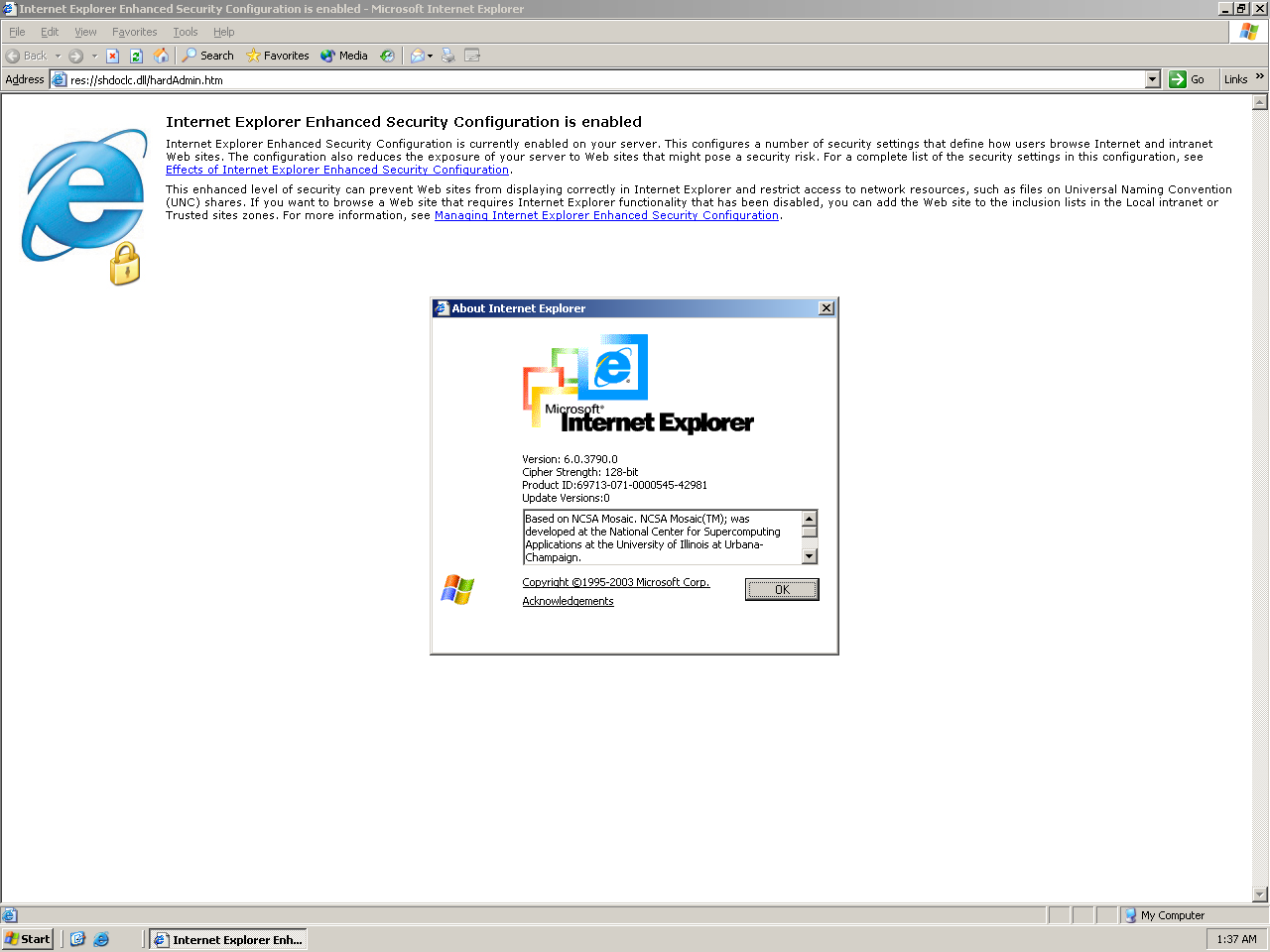Open the Help menu
This screenshot has height=952, width=1270.
pos(224,32)
